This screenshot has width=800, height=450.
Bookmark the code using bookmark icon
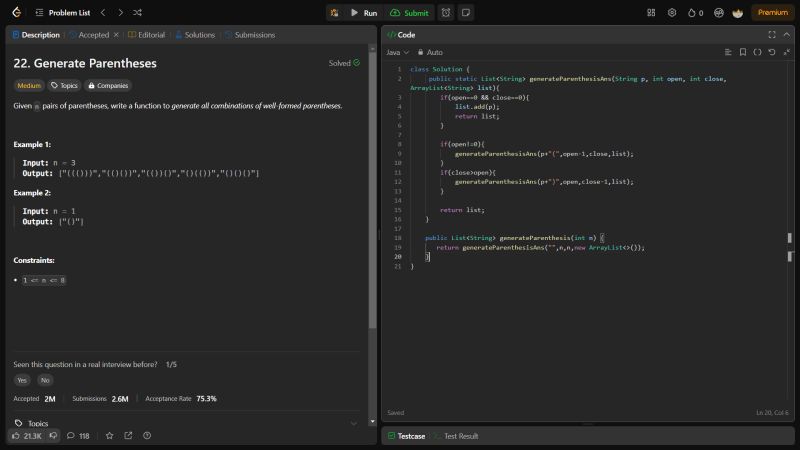point(743,52)
